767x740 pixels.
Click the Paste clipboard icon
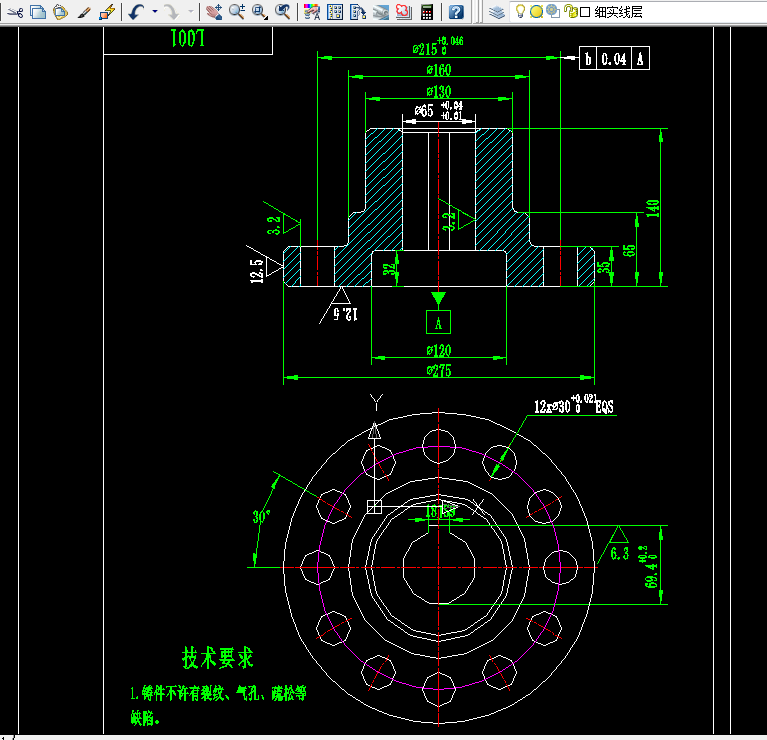[60, 12]
